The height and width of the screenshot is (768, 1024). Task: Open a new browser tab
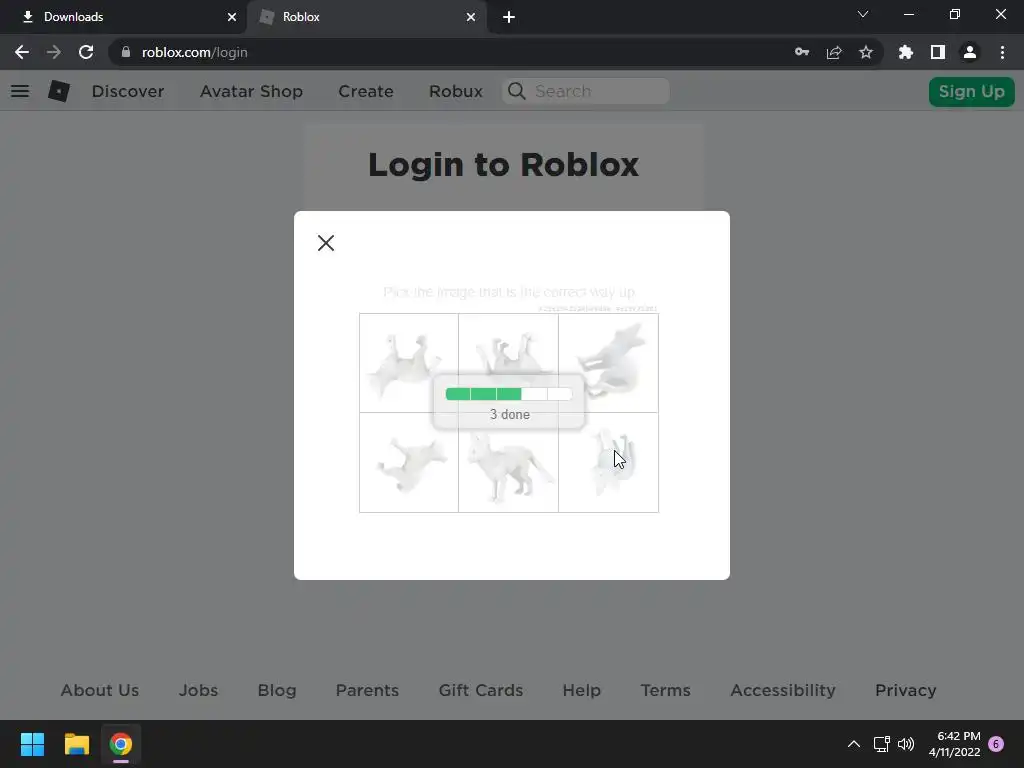coord(509,17)
